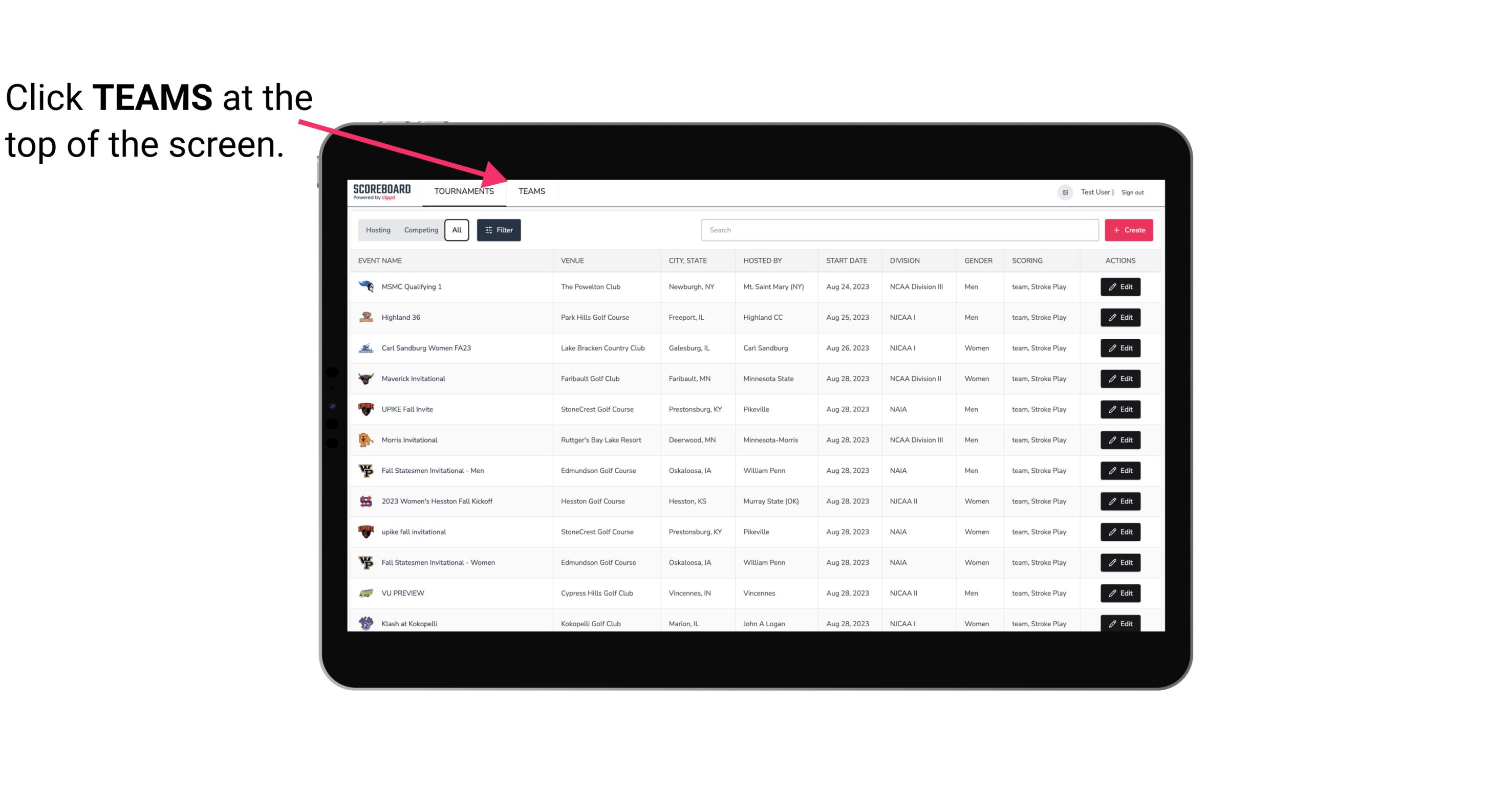Image resolution: width=1510 pixels, height=812 pixels.
Task: Select the Competing filter toggle
Action: [x=420, y=230]
